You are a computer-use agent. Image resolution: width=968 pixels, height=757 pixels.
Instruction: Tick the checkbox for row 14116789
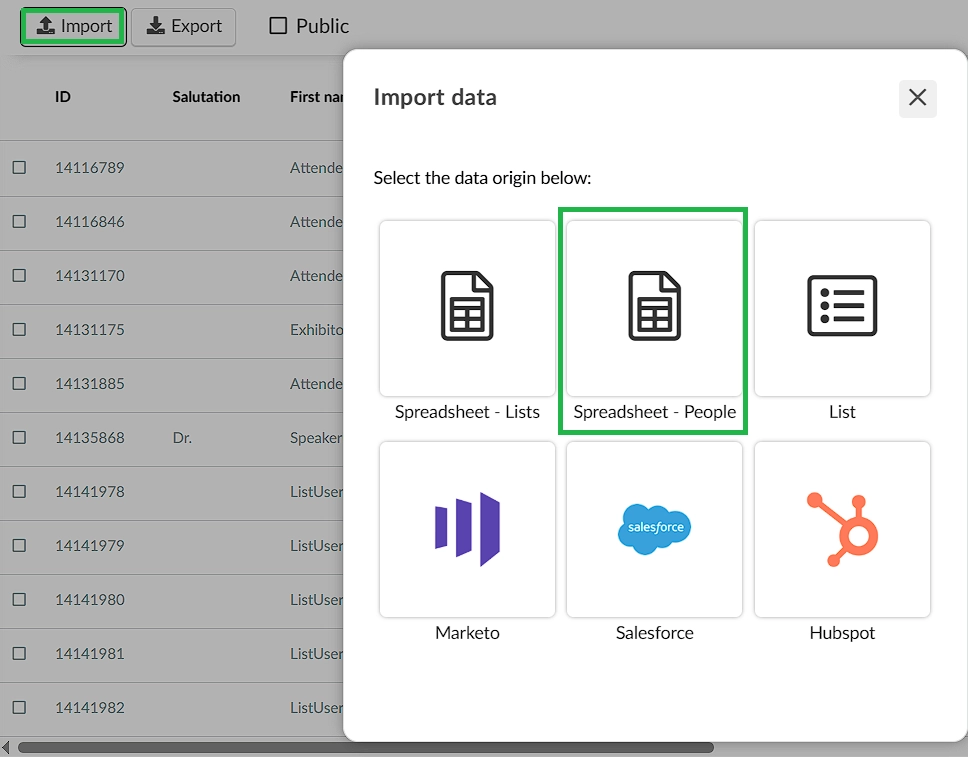click(19, 167)
